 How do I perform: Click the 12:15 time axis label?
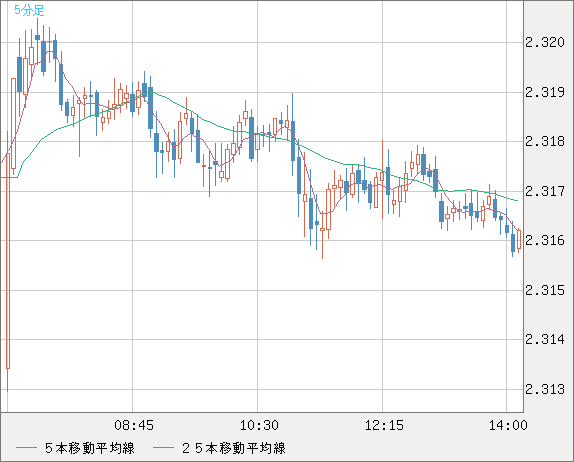pos(384,425)
